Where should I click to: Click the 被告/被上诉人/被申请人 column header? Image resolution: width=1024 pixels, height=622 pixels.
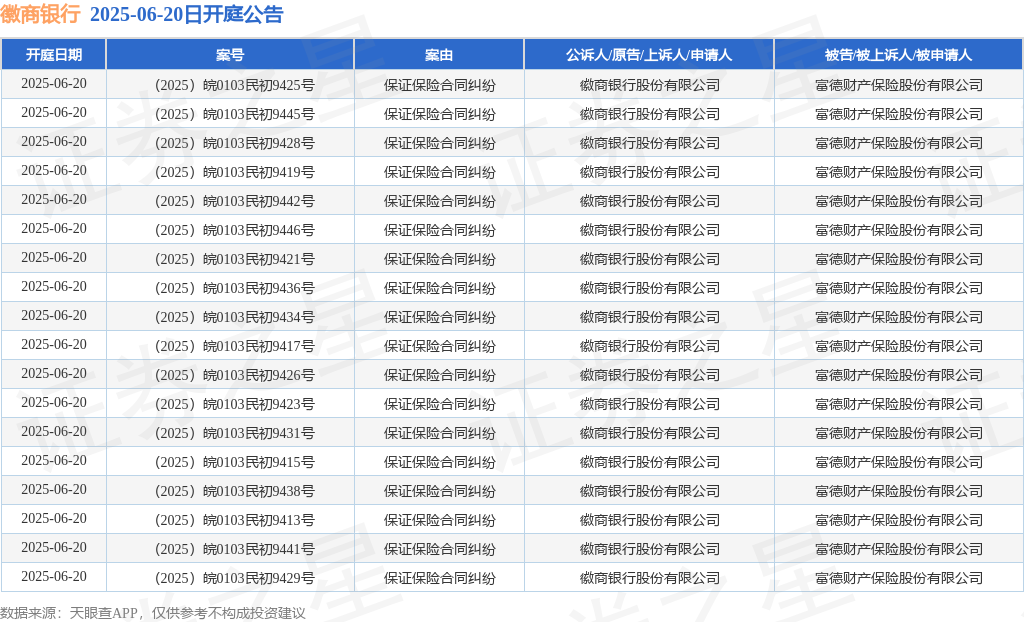(899, 55)
